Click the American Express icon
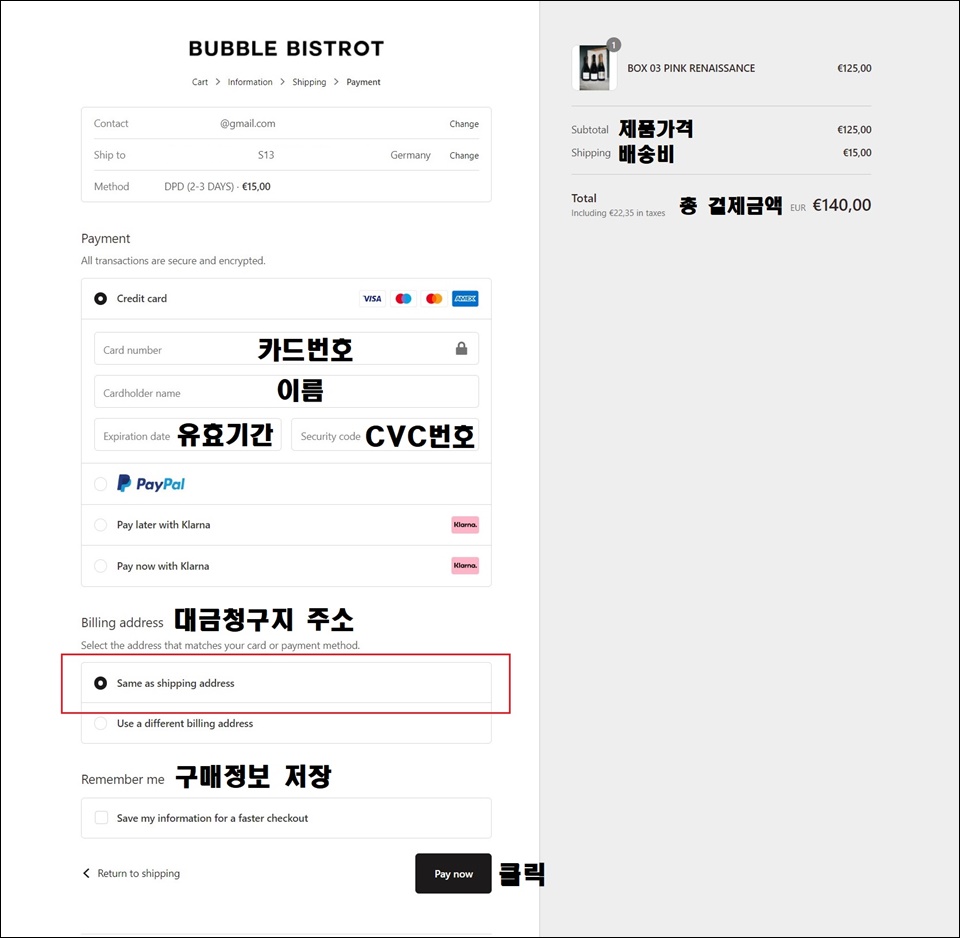960x938 pixels. pos(465,299)
